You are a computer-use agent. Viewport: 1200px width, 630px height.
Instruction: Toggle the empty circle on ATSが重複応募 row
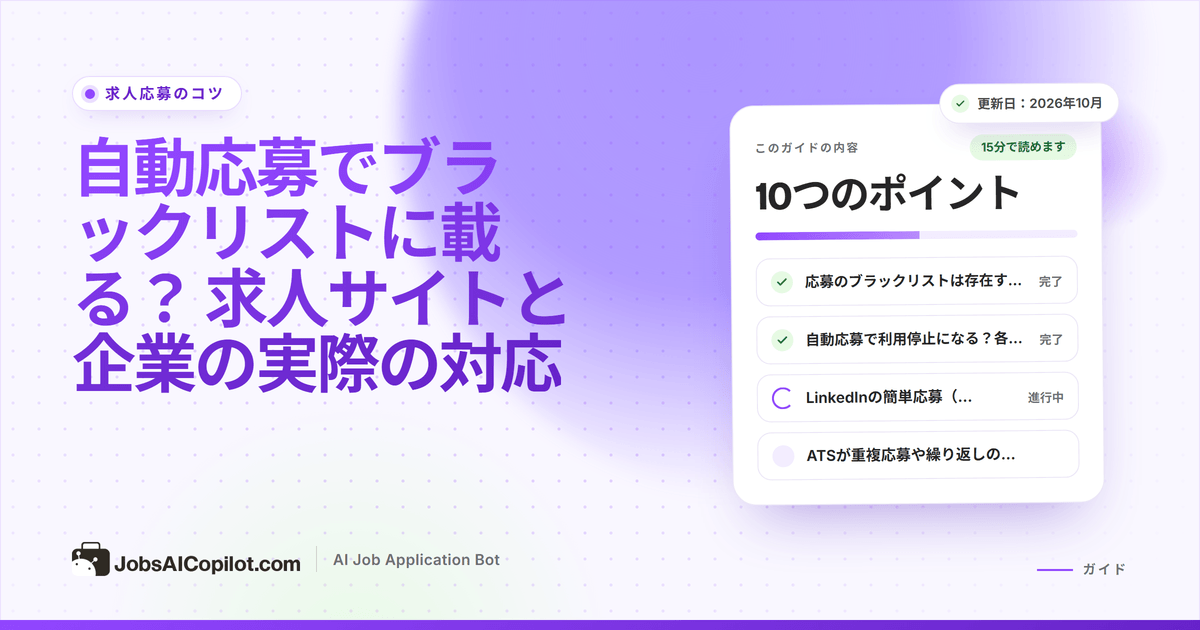click(783, 455)
